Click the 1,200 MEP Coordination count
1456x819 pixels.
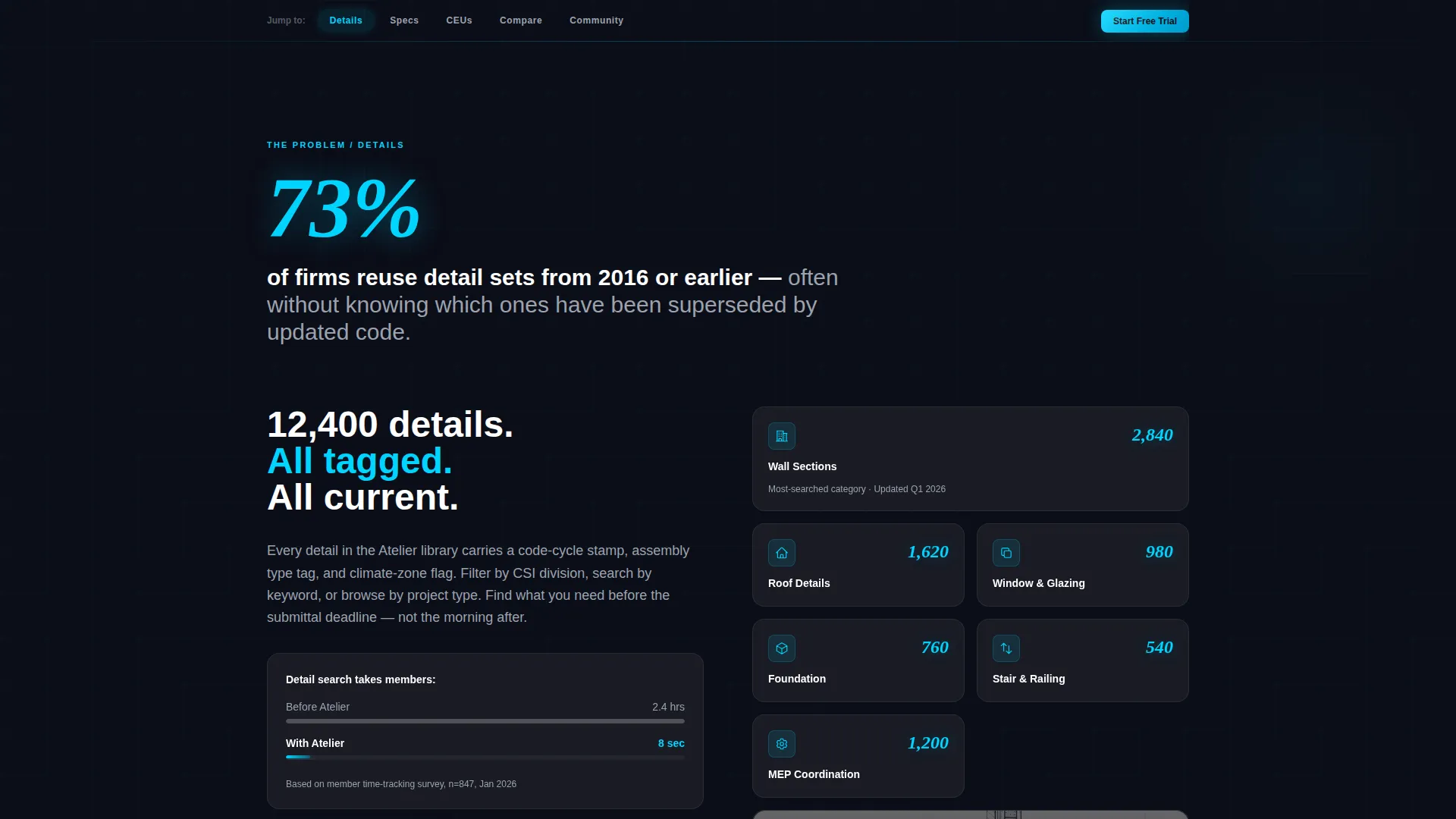coord(928,743)
